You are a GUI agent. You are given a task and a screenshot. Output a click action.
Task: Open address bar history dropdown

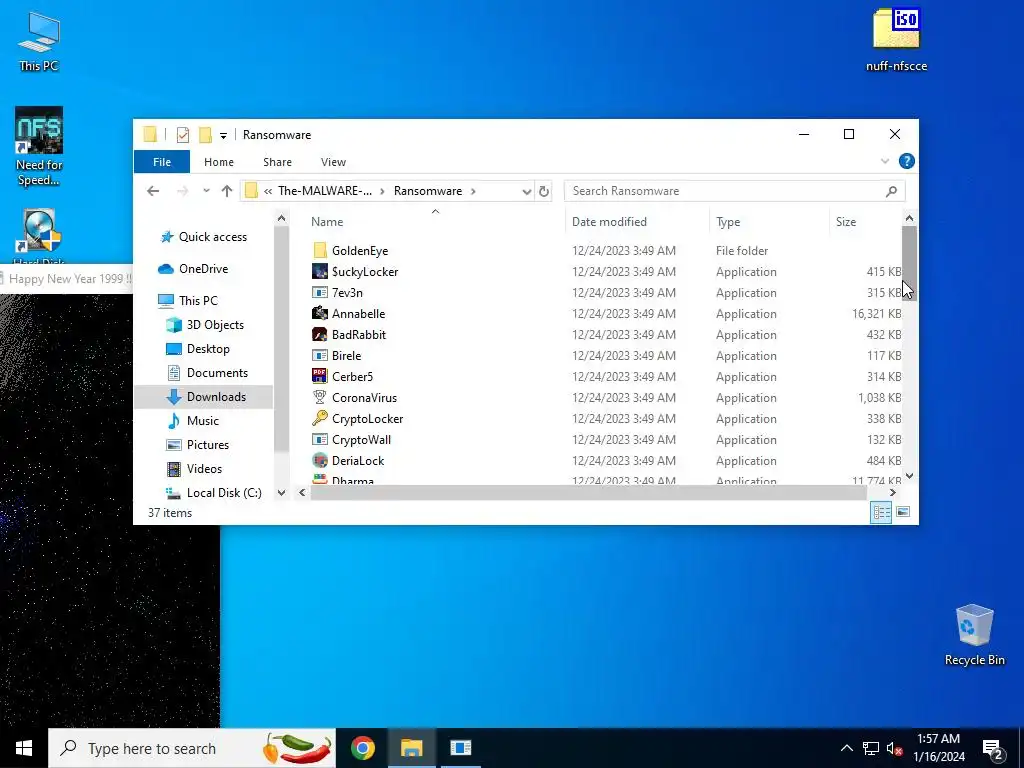click(x=526, y=191)
